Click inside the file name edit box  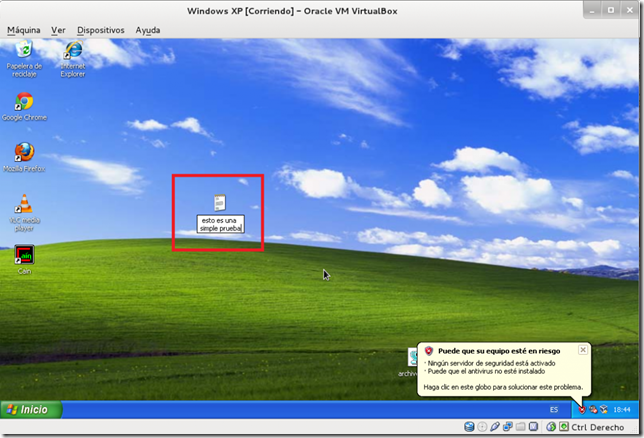[x=221, y=224]
